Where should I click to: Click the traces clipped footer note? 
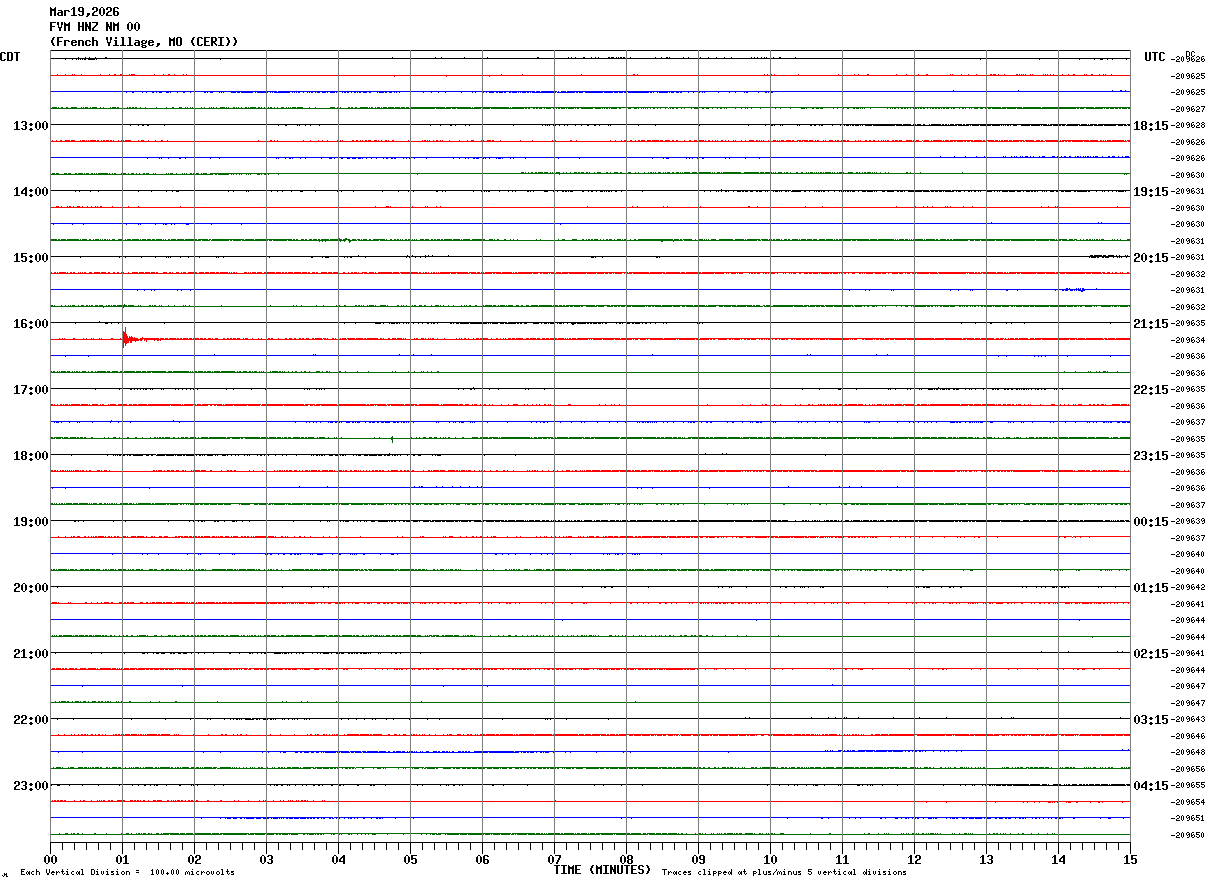[784, 873]
